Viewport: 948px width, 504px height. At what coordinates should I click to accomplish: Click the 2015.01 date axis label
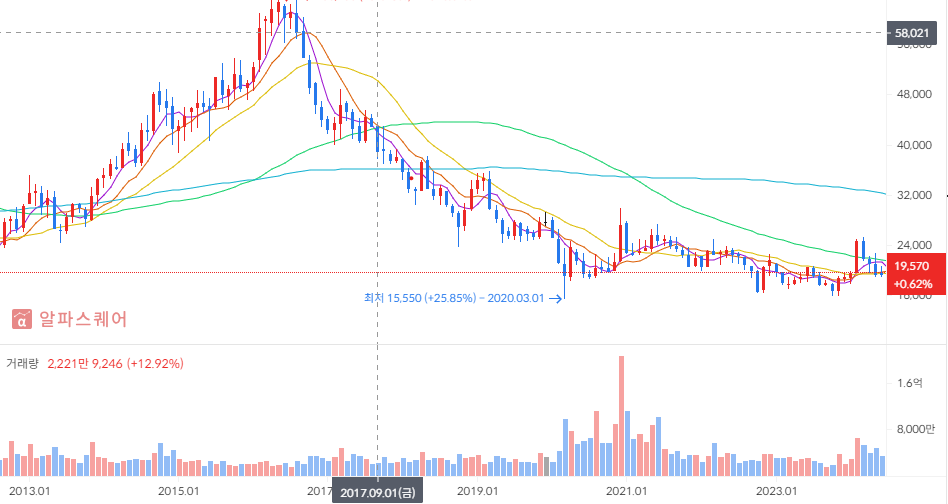coord(178,491)
